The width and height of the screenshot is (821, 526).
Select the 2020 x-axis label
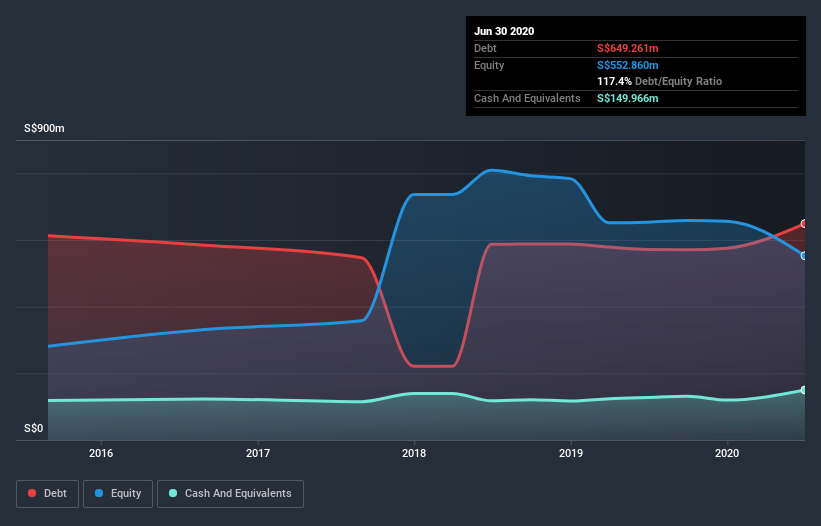pyautogui.click(x=727, y=453)
